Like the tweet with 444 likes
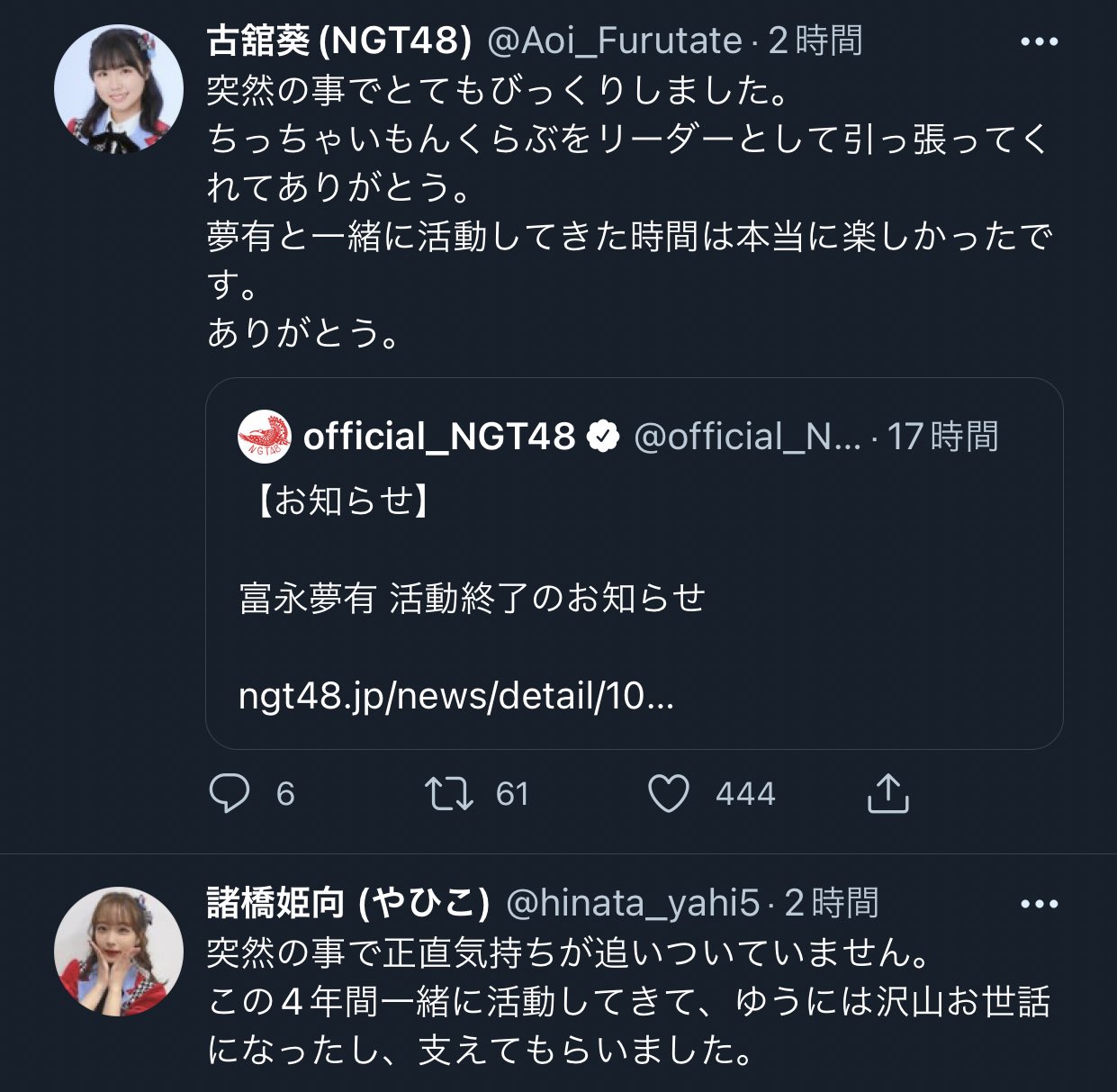Viewport: 1117px width, 1092px height. pyautogui.click(x=669, y=793)
